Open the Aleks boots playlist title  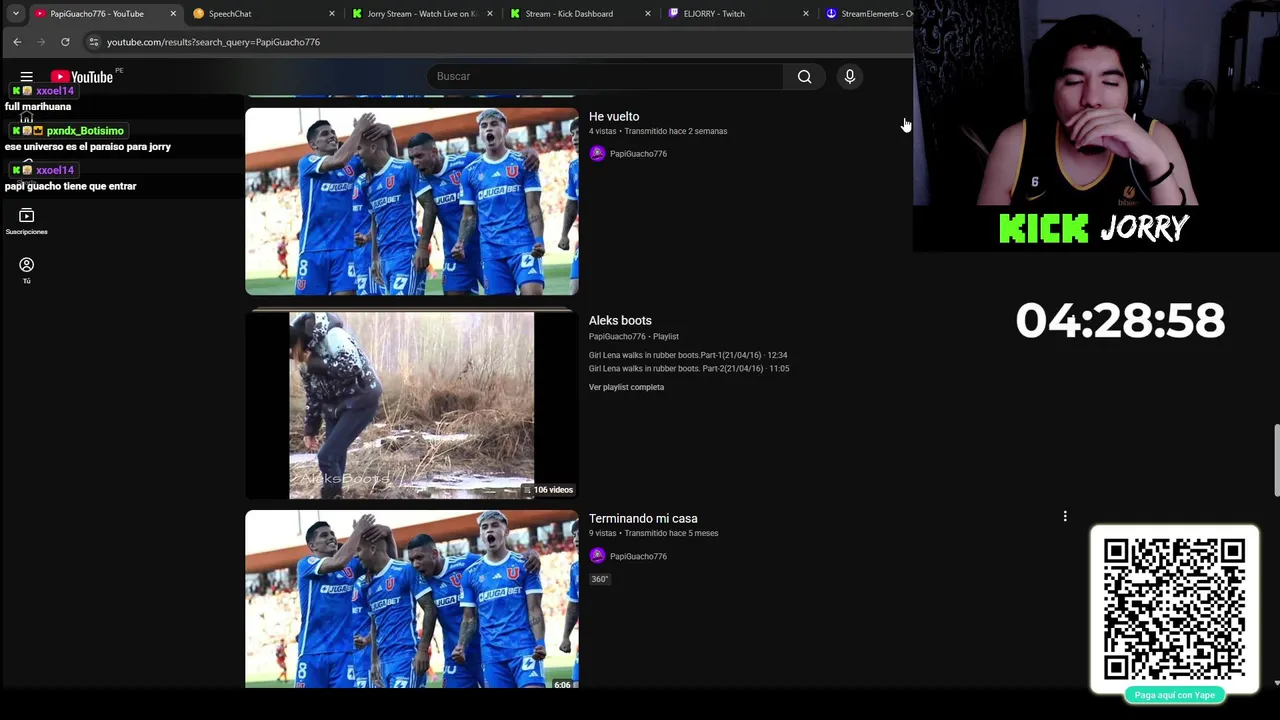pos(620,321)
